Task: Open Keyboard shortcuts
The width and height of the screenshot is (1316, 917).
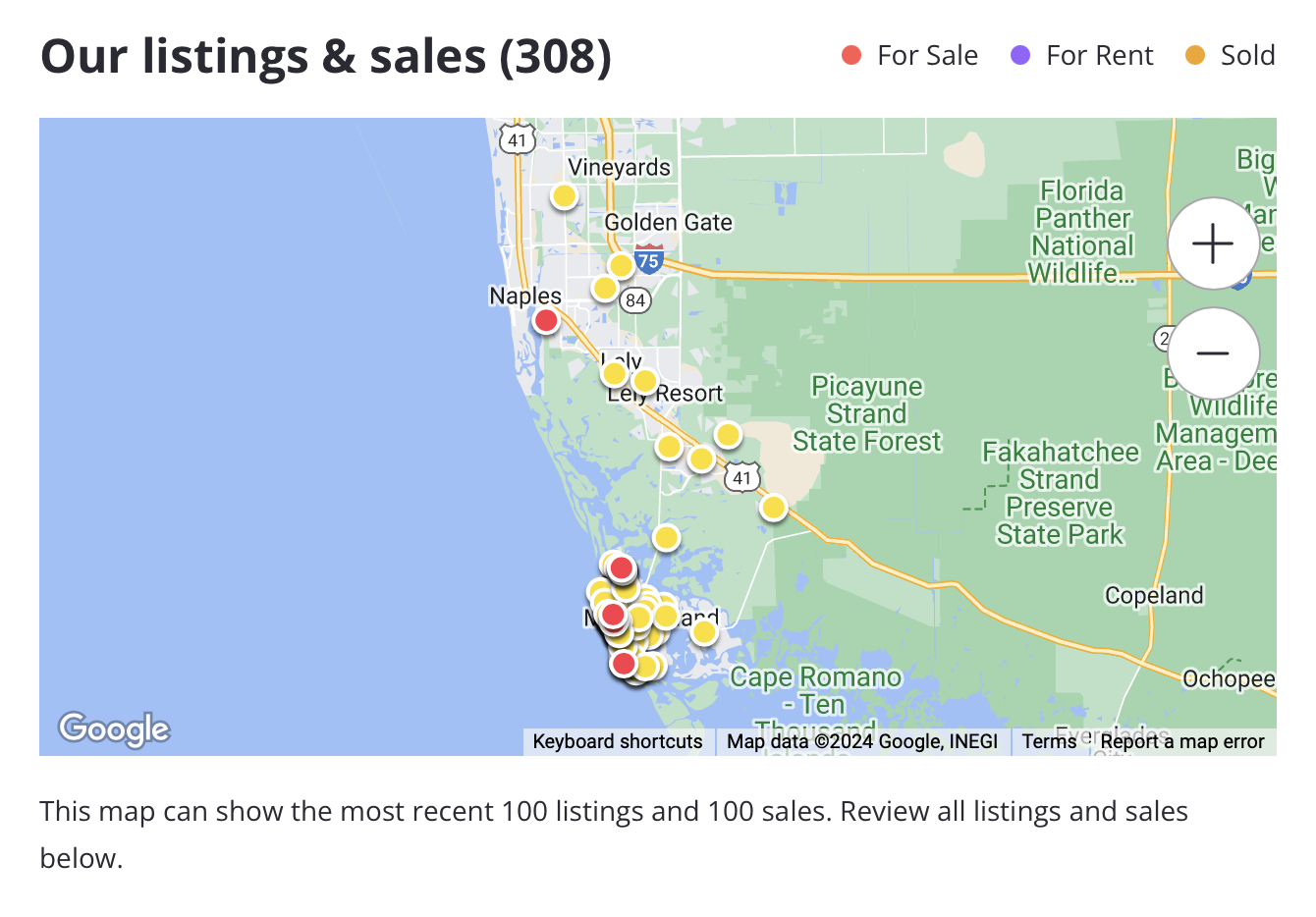Action: pos(618,741)
